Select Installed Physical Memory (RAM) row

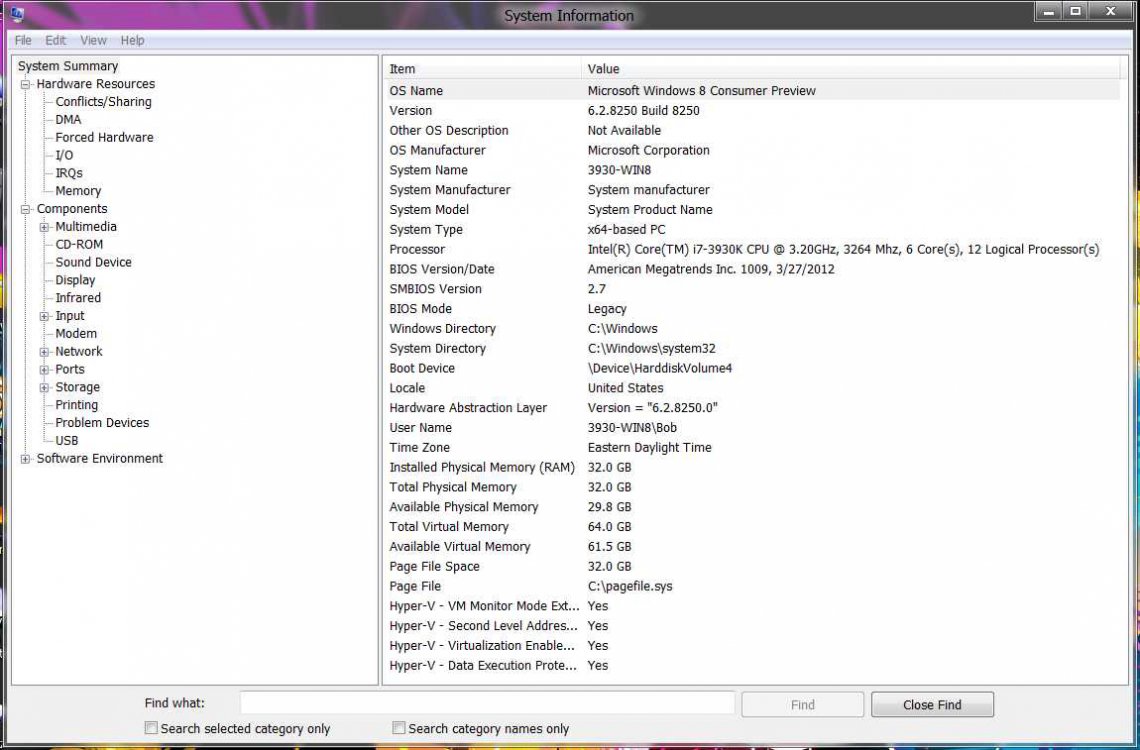pos(752,467)
